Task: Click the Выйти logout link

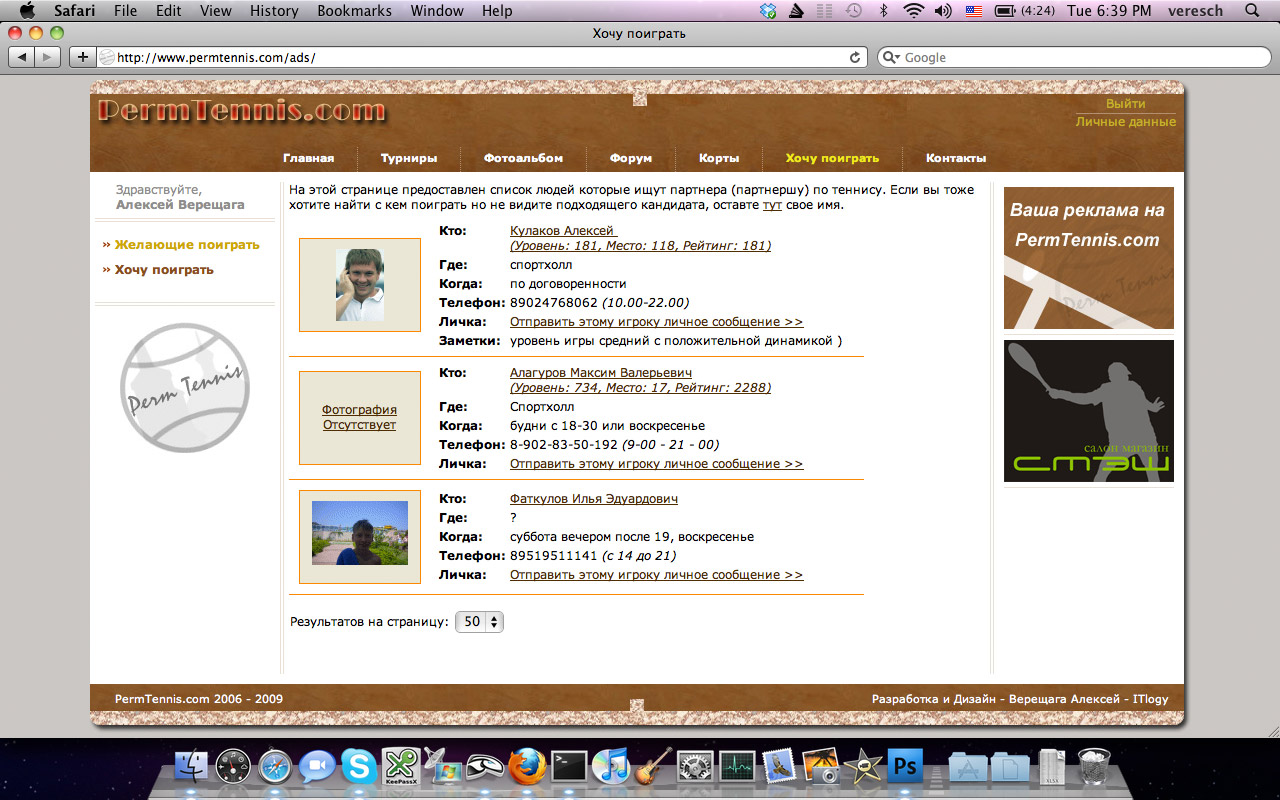Action: click(1125, 104)
